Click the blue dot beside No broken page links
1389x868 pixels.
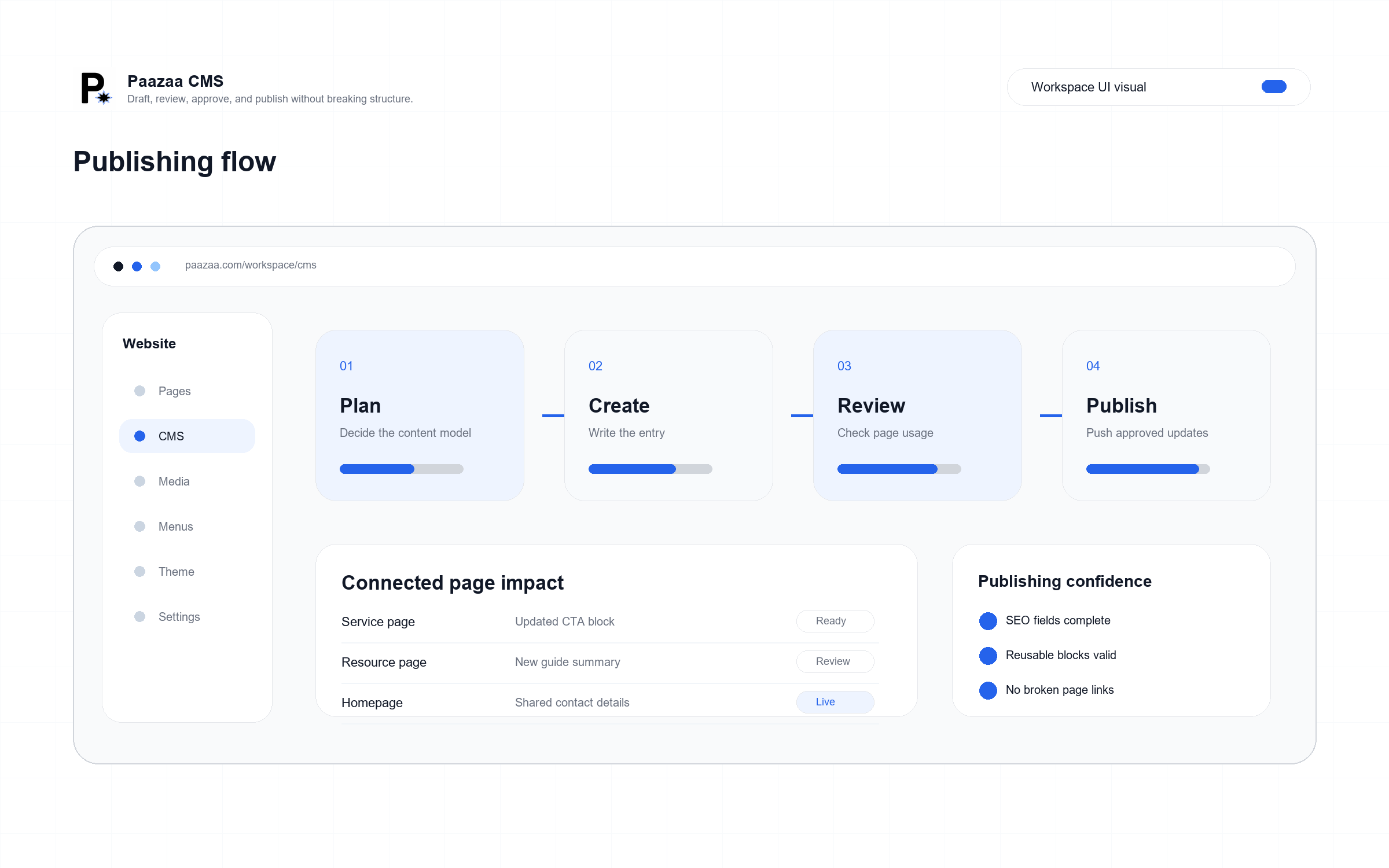988,690
